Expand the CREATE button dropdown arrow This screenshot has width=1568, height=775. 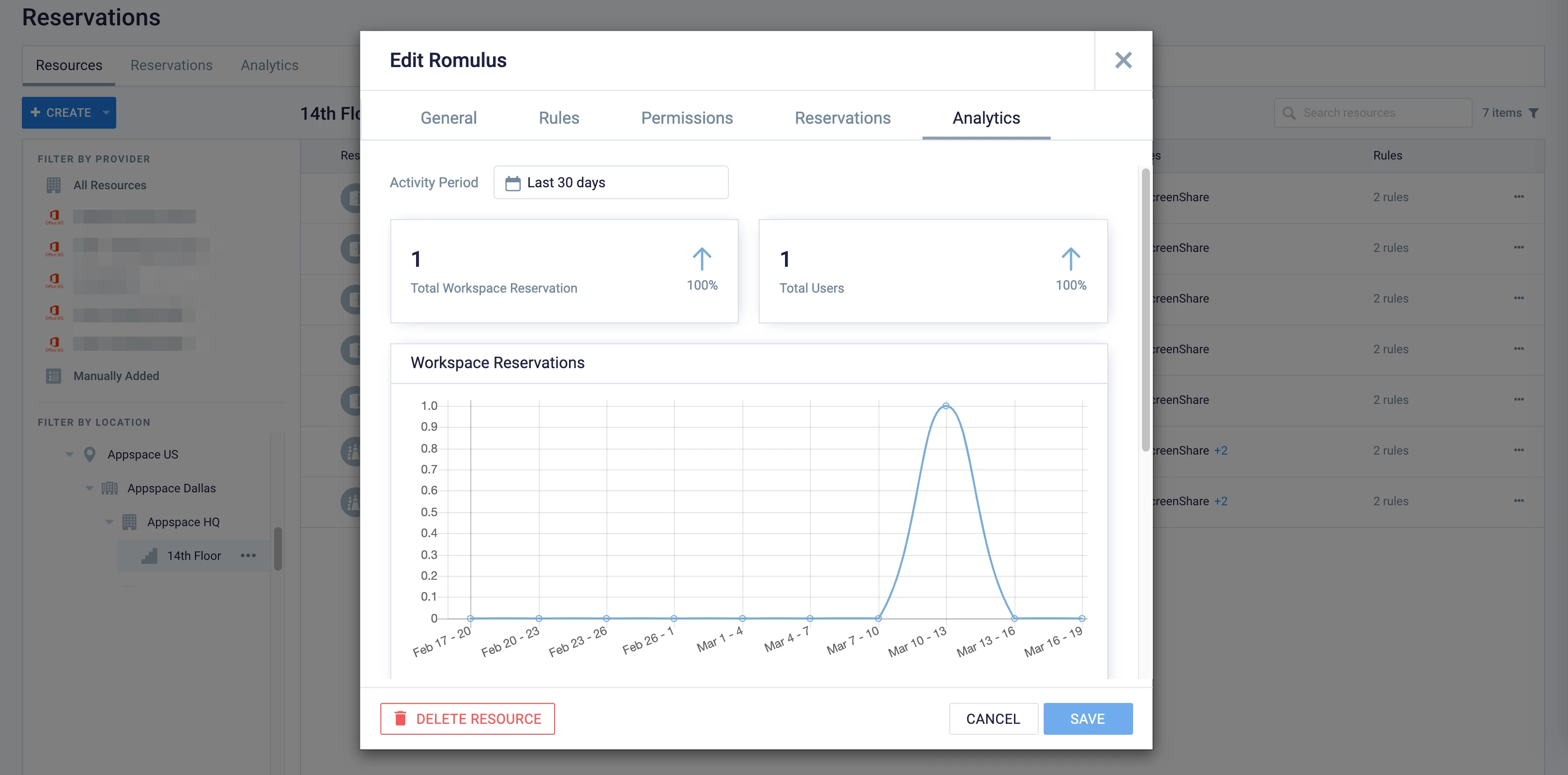pyautogui.click(x=106, y=113)
